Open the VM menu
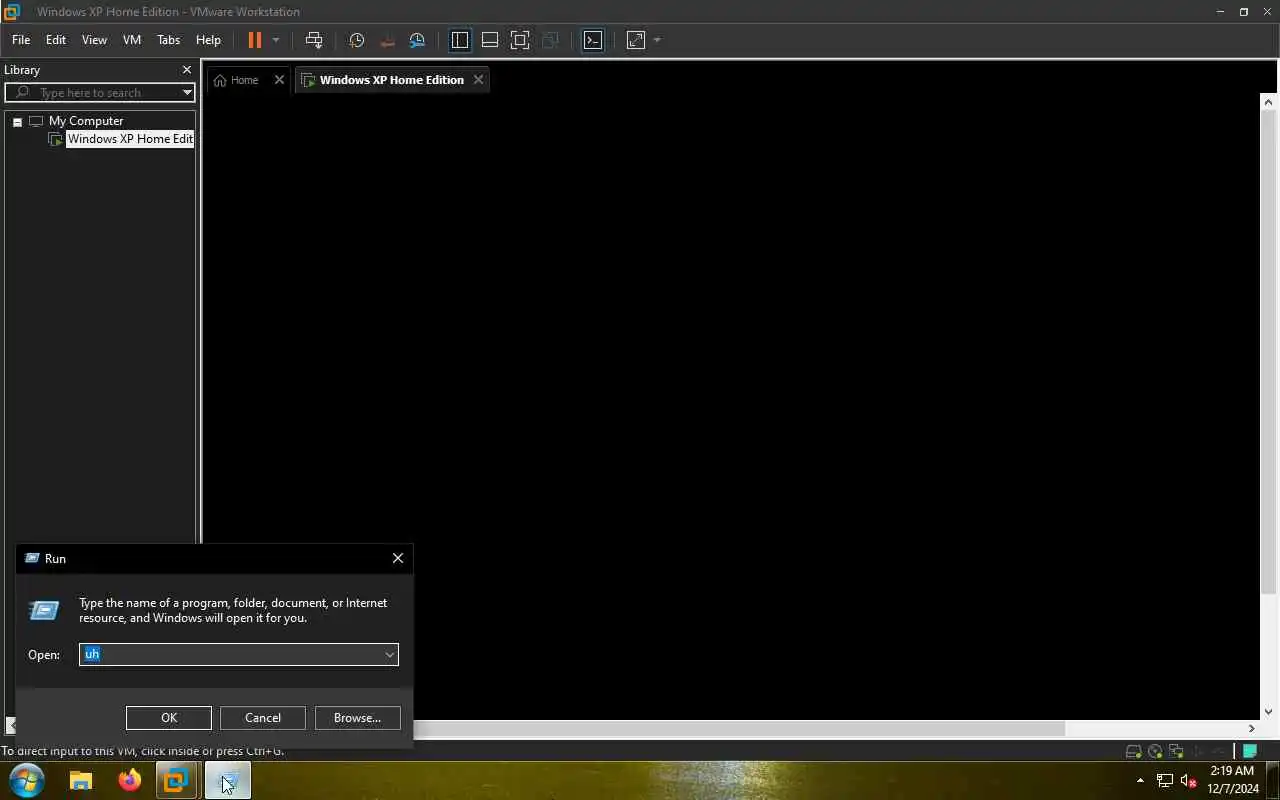This screenshot has height=800, width=1280. 132,40
